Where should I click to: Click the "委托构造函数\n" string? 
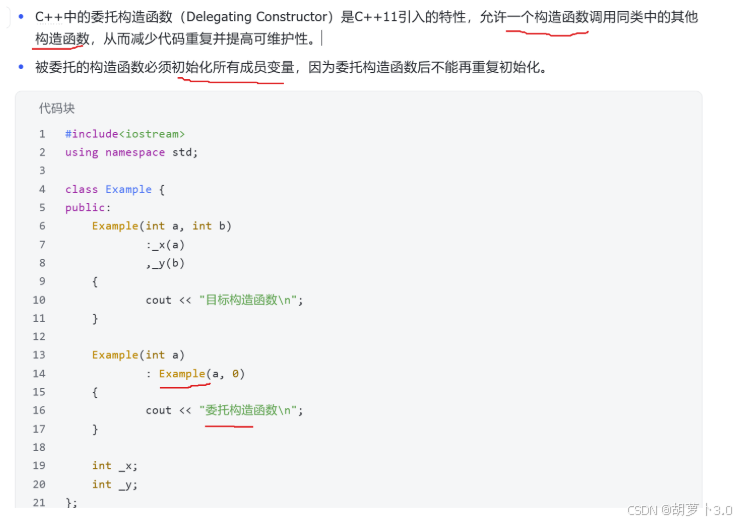click(248, 410)
